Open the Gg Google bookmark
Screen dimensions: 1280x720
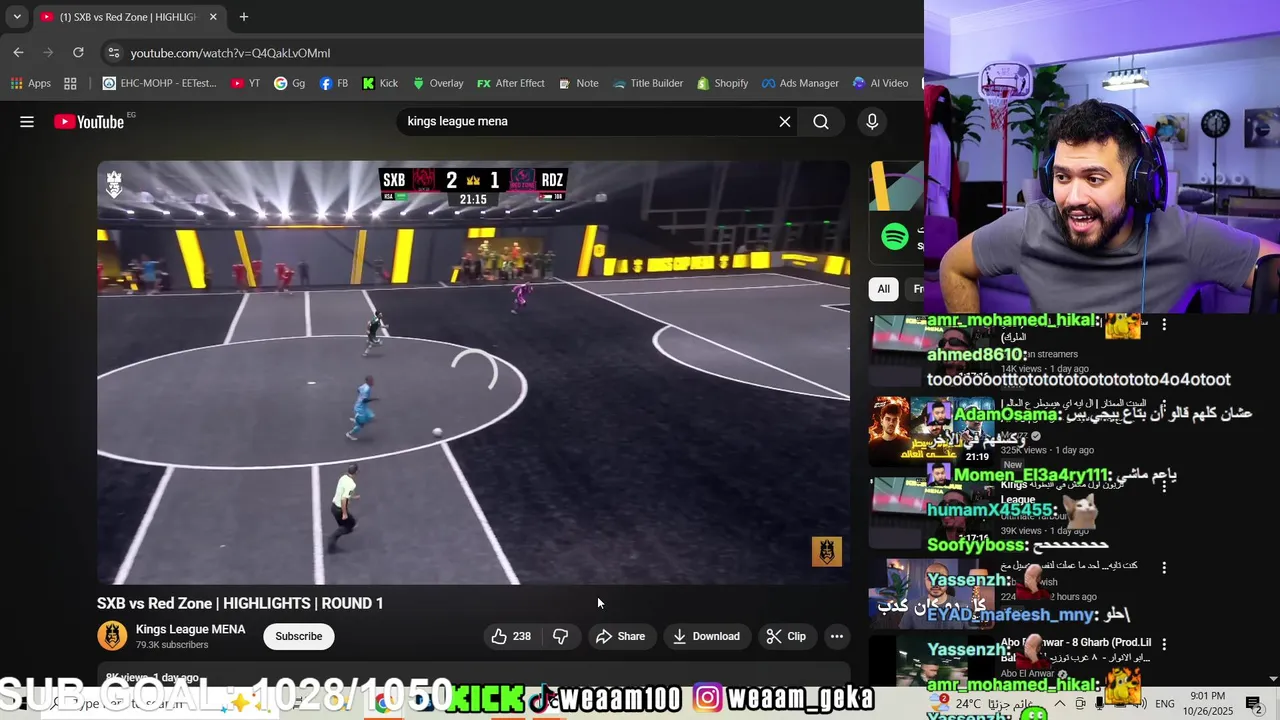coord(290,84)
